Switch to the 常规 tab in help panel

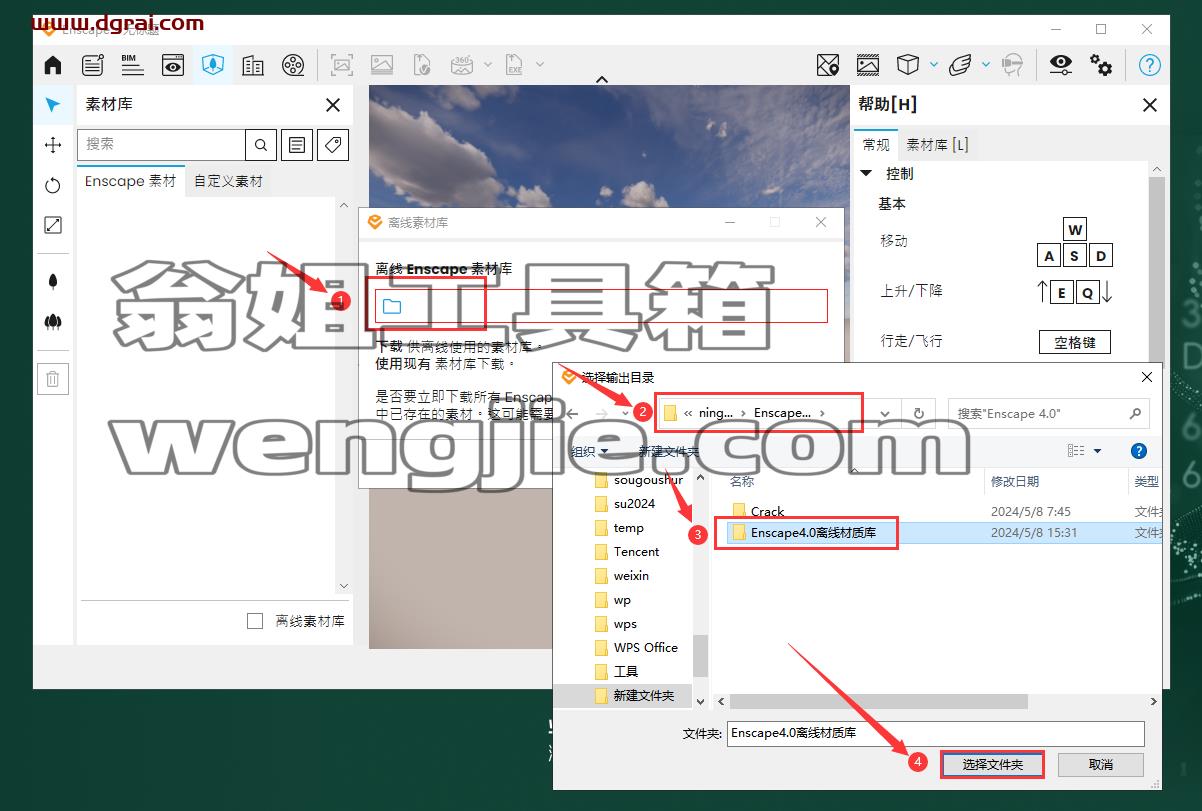(876, 145)
